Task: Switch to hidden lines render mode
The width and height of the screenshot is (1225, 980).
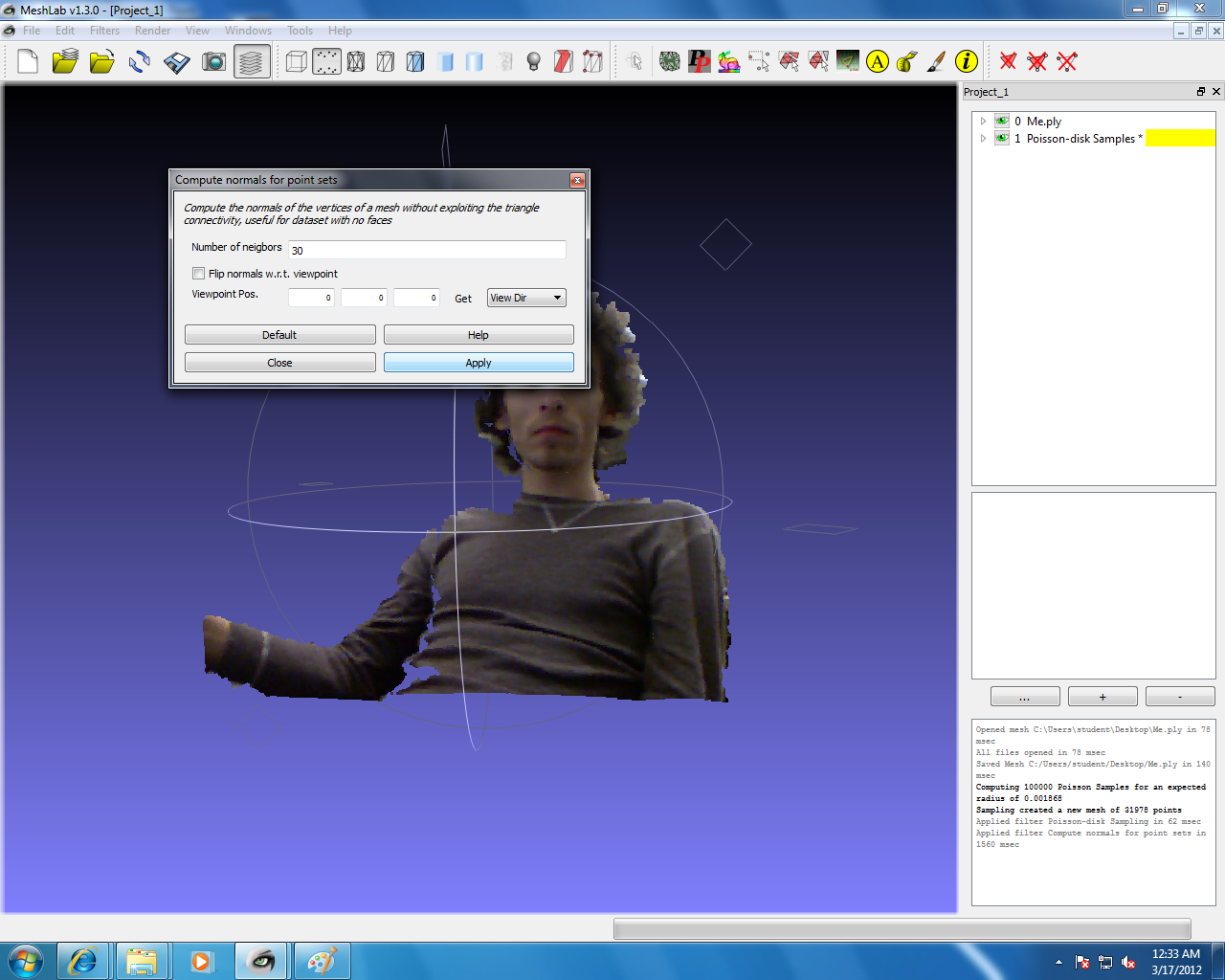Action: pos(386,62)
